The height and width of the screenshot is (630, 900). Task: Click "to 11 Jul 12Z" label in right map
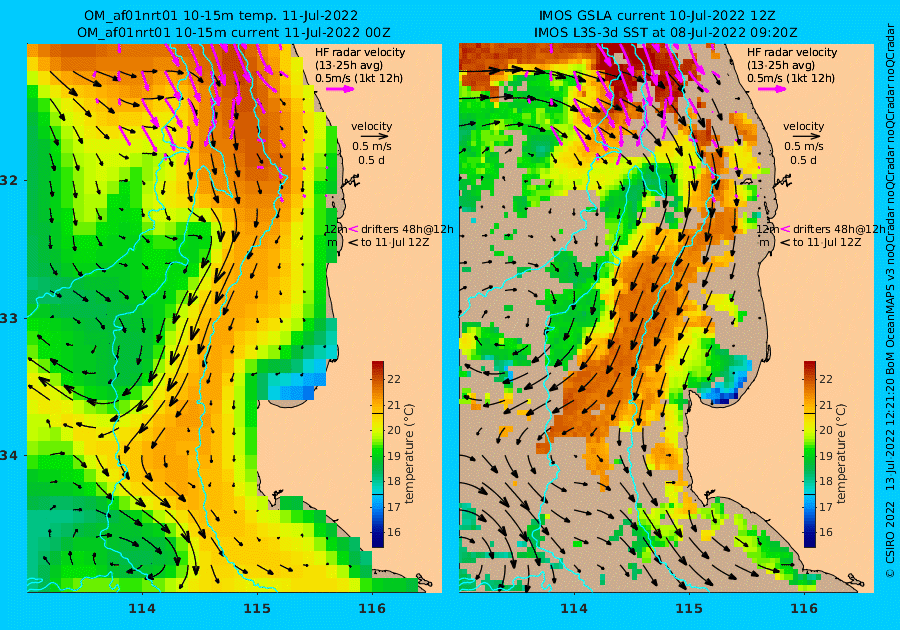[827, 242]
